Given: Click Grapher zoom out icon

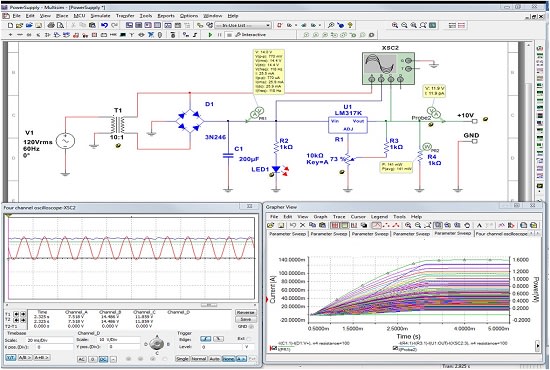Looking at the screenshot, I should [418, 225].
